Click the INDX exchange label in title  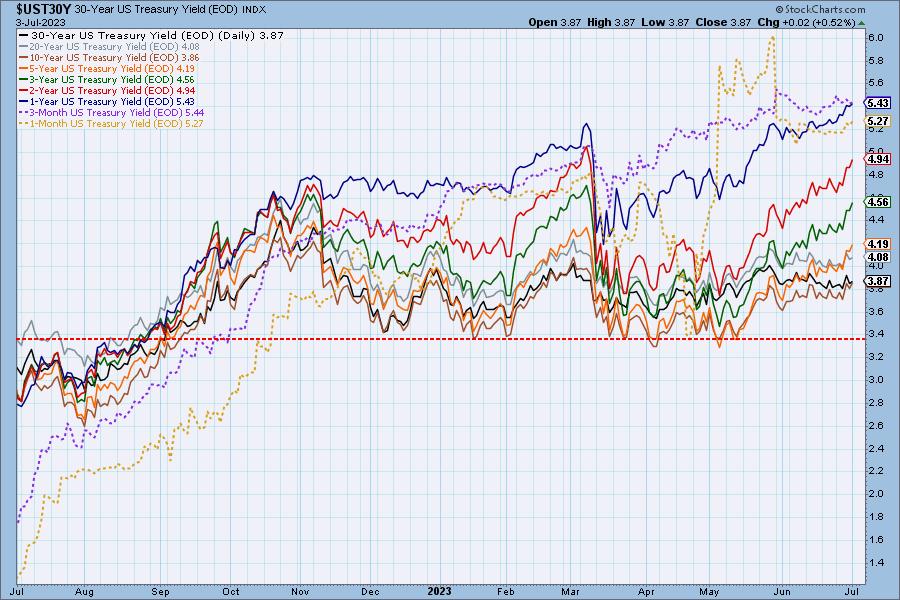click(254, 10)
